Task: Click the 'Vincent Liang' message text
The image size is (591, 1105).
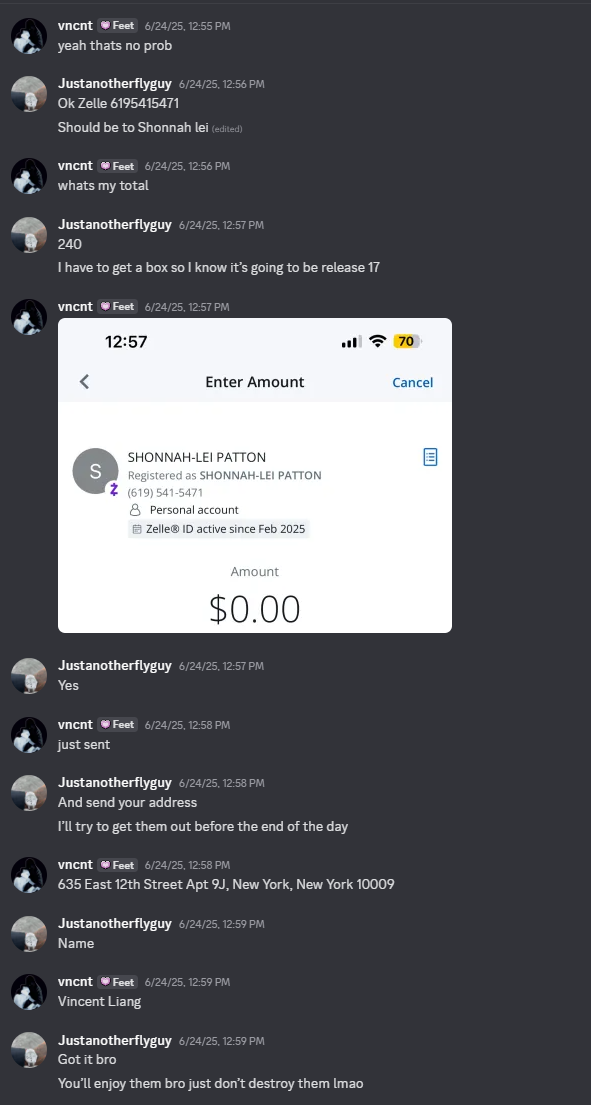Action: 99,1001
